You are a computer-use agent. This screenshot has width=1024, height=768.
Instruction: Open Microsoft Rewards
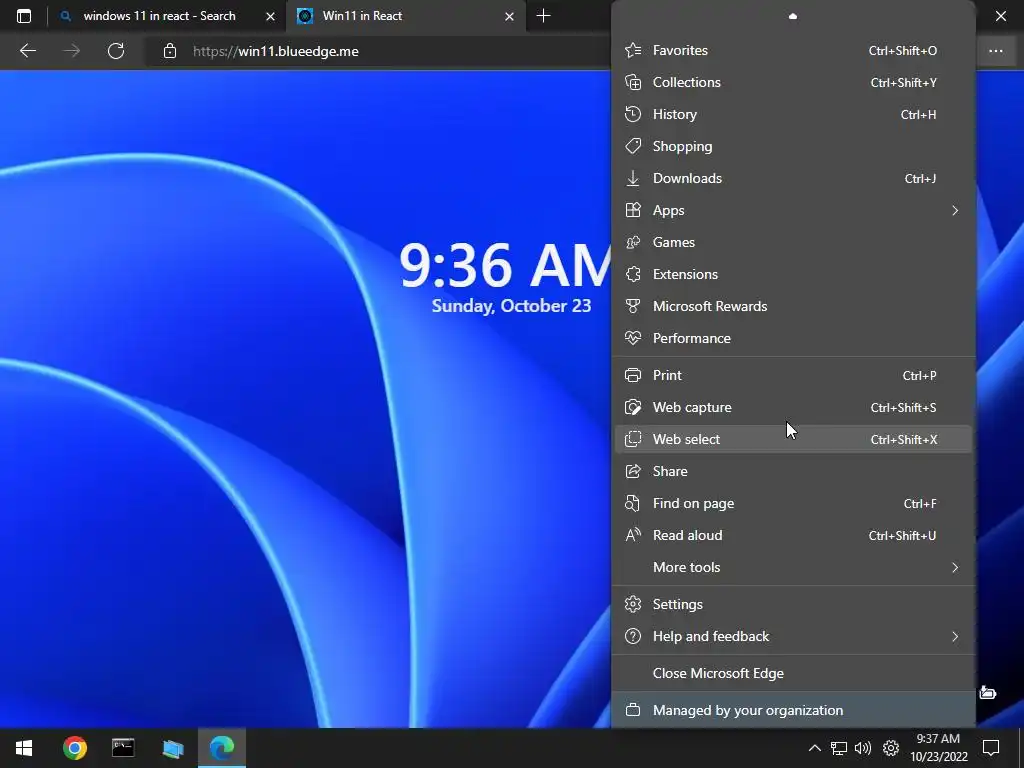(793, 306)
